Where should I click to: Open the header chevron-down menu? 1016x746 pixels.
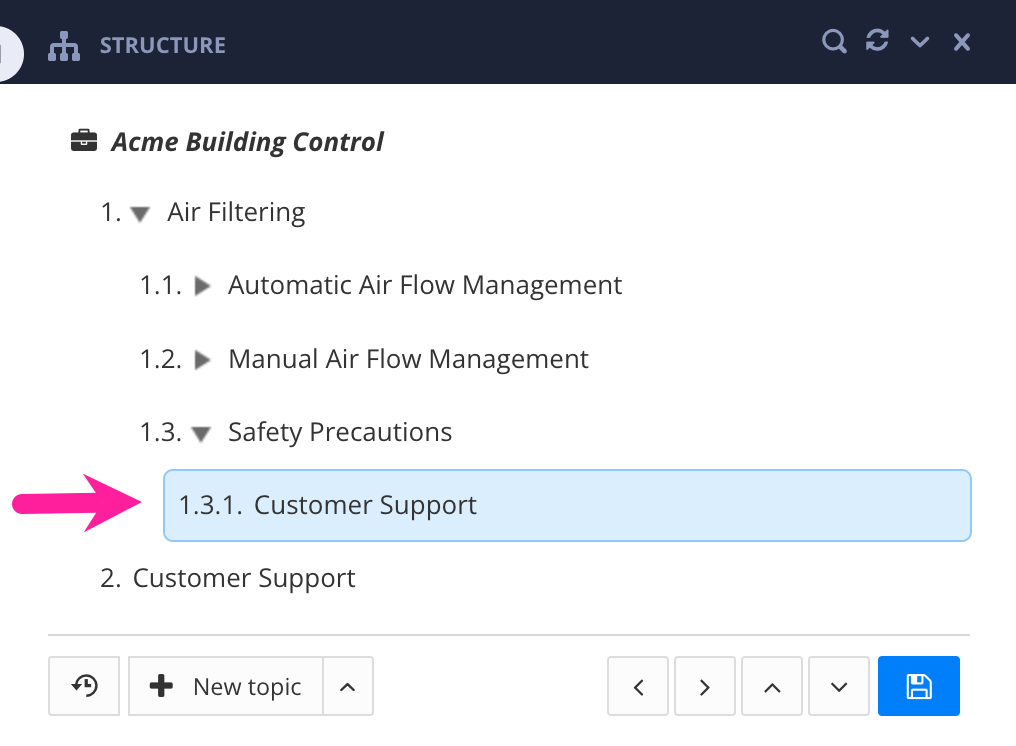point(920,42)
